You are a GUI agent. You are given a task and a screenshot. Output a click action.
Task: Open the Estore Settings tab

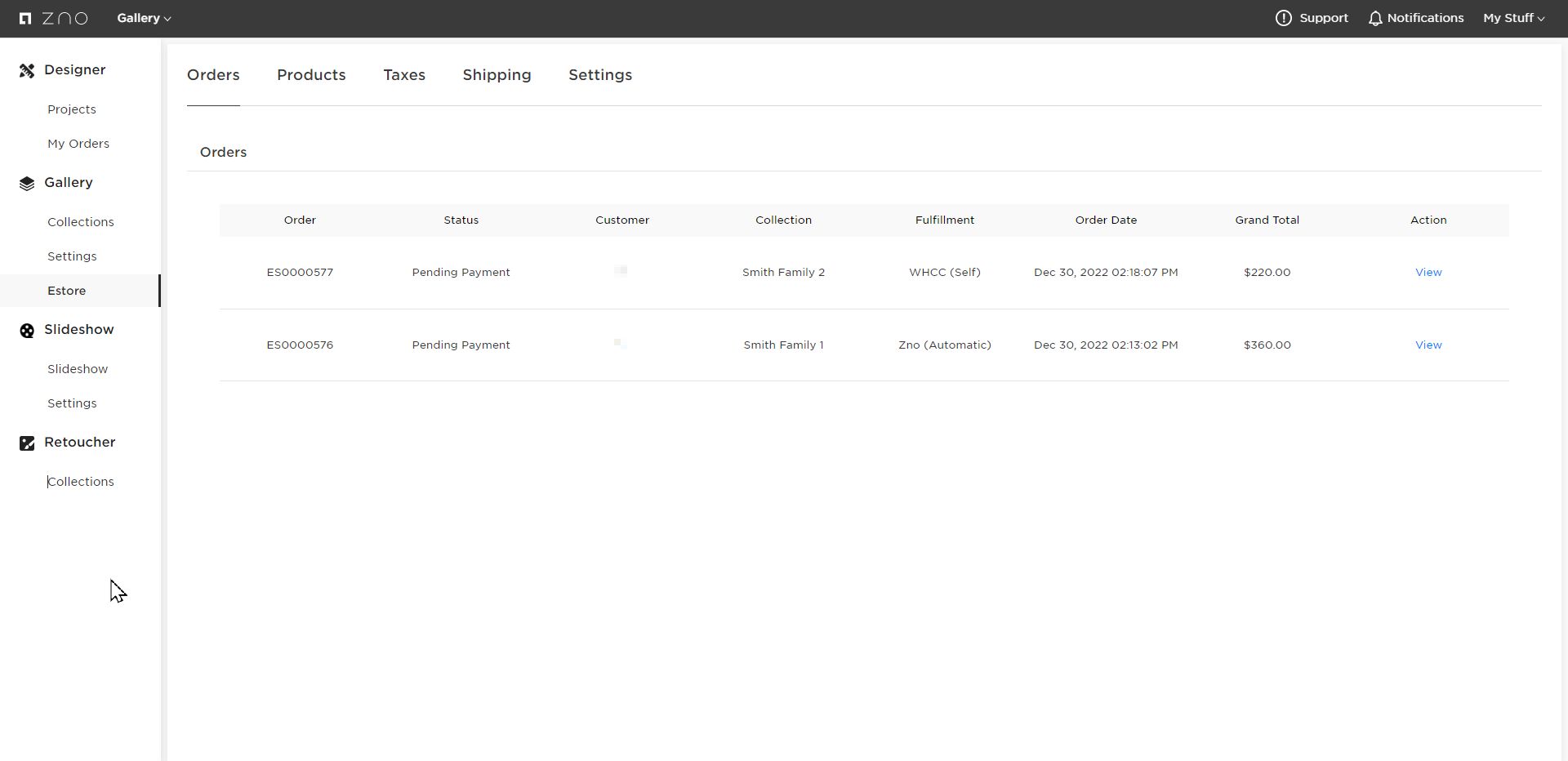point(600,75)
